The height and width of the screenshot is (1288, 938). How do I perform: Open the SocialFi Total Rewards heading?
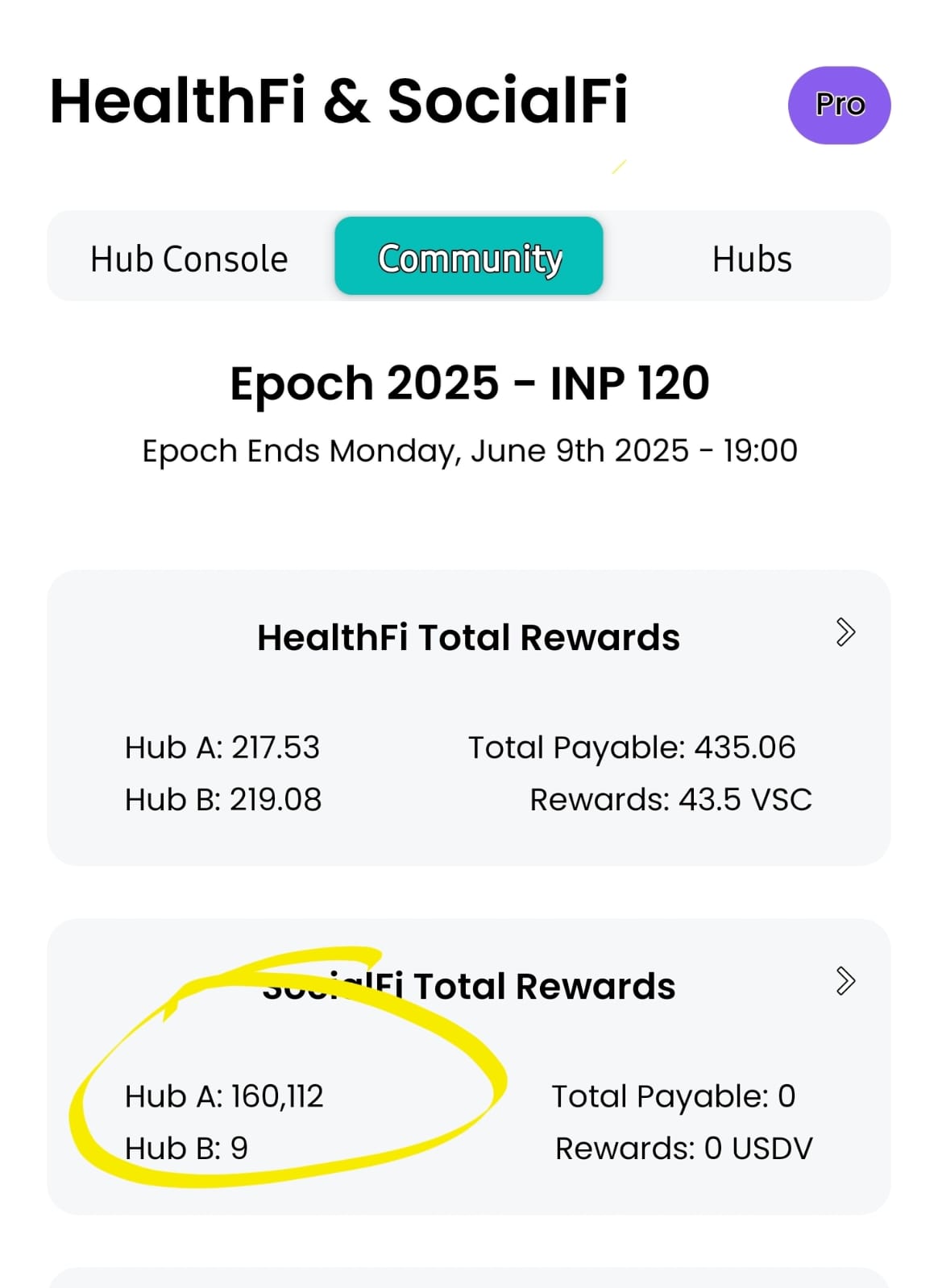coord(468,986)
